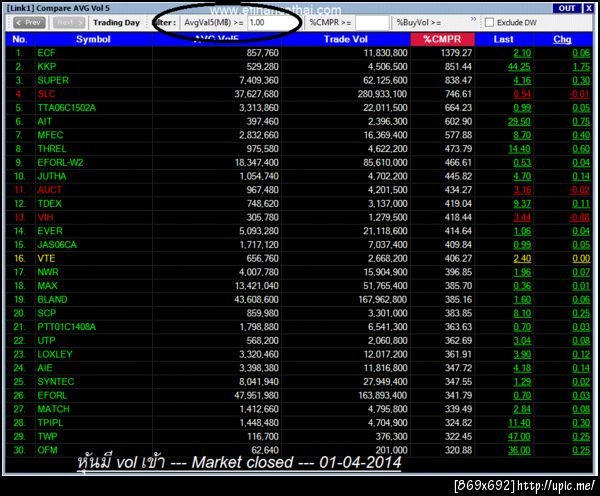
Task: Sort by the No. column header
Action: click(20, 39)
